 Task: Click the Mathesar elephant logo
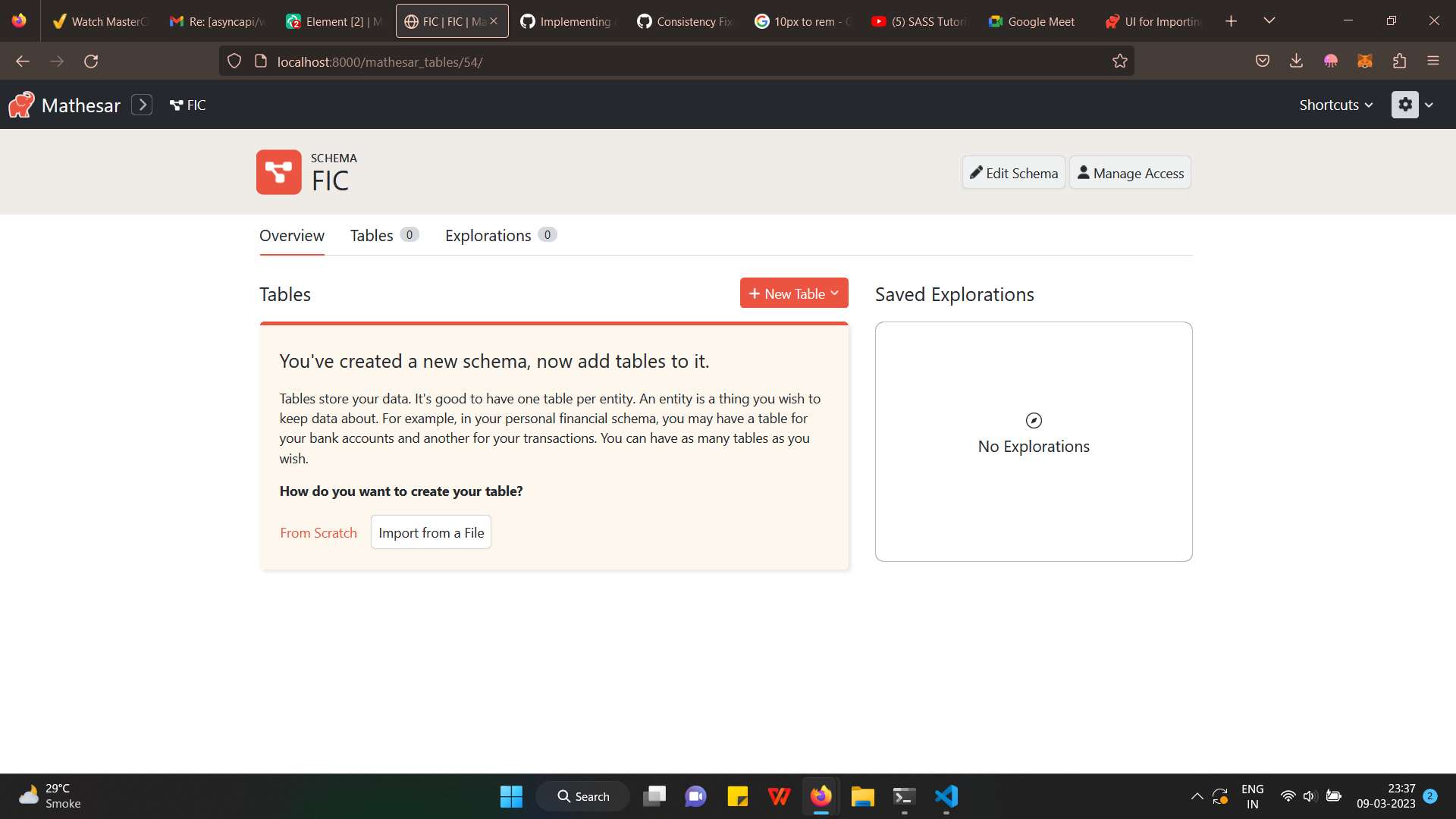pos(20,105)
